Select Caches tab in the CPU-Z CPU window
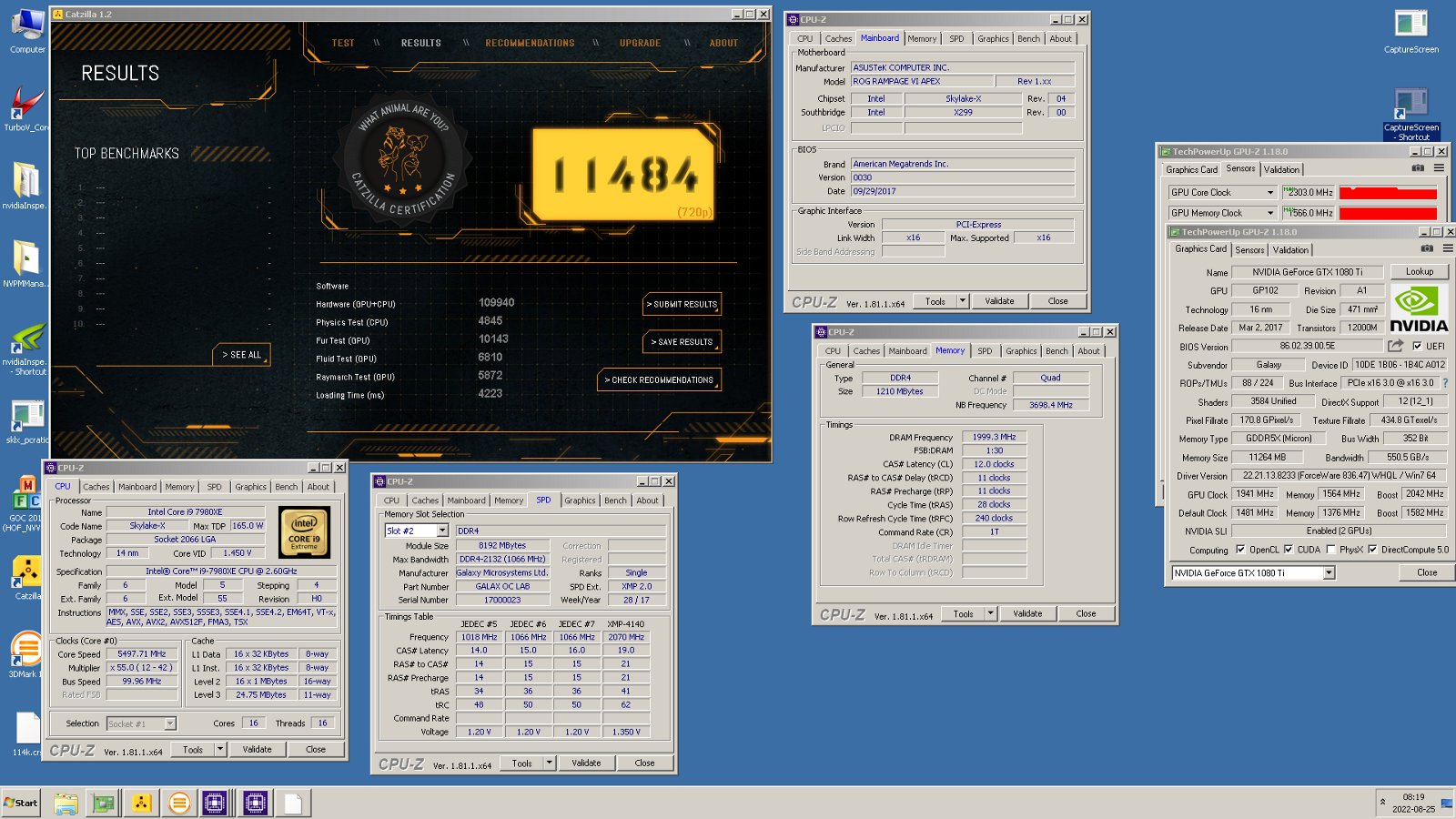The height and width of the screenshot is (819, 1456). [x=96, y=487]
